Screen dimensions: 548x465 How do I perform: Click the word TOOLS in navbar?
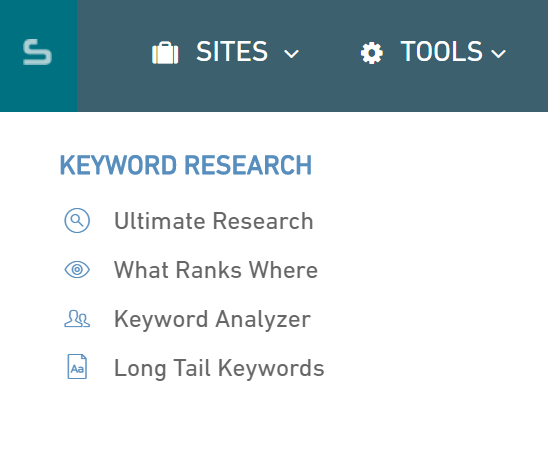point(441,51)
